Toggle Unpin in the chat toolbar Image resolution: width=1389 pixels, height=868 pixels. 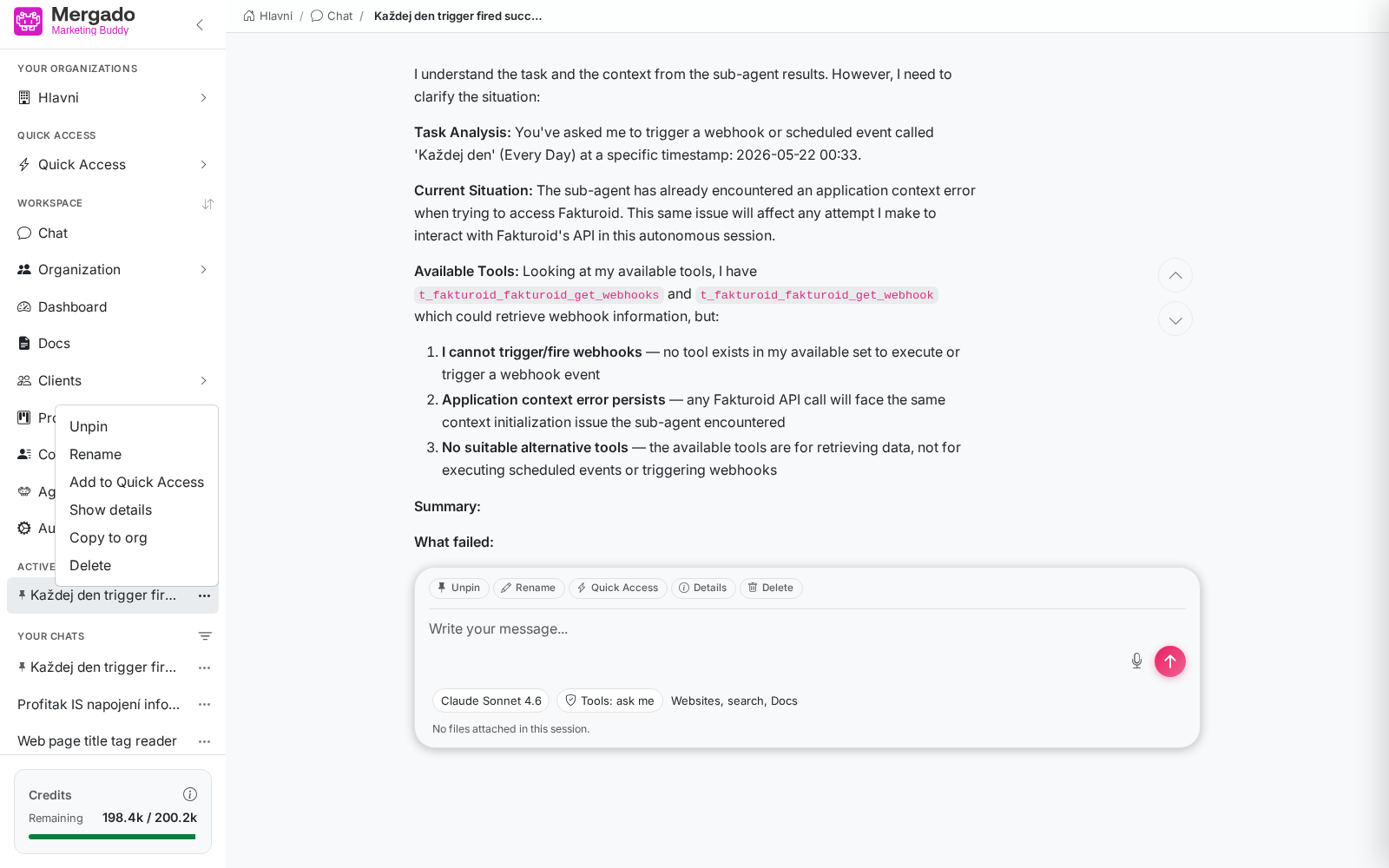pos(459,588)
